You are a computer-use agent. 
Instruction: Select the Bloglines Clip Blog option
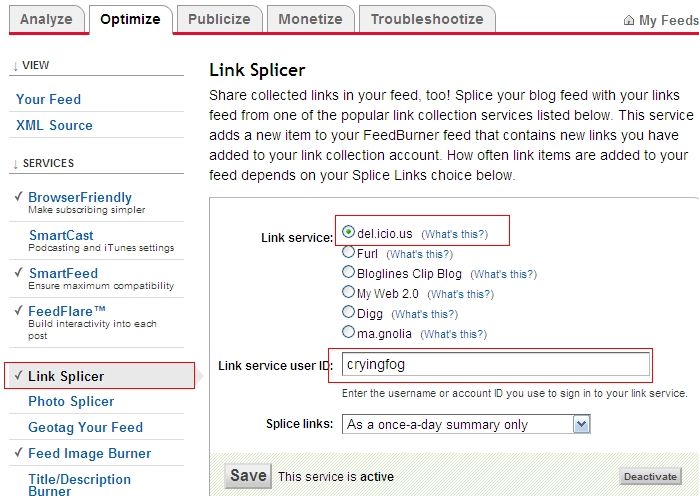(x=348, y=272)
